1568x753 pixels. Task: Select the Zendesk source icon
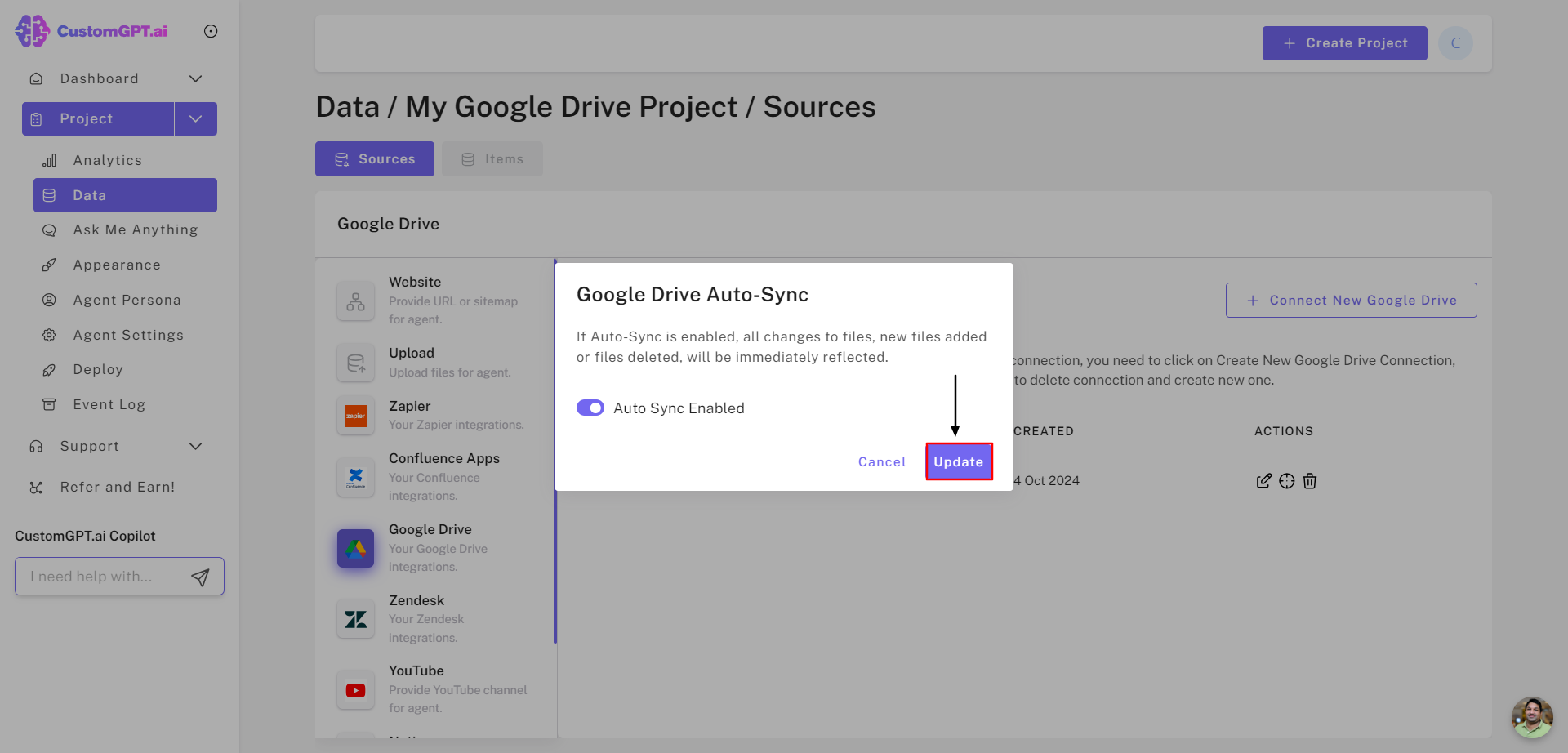355,619
